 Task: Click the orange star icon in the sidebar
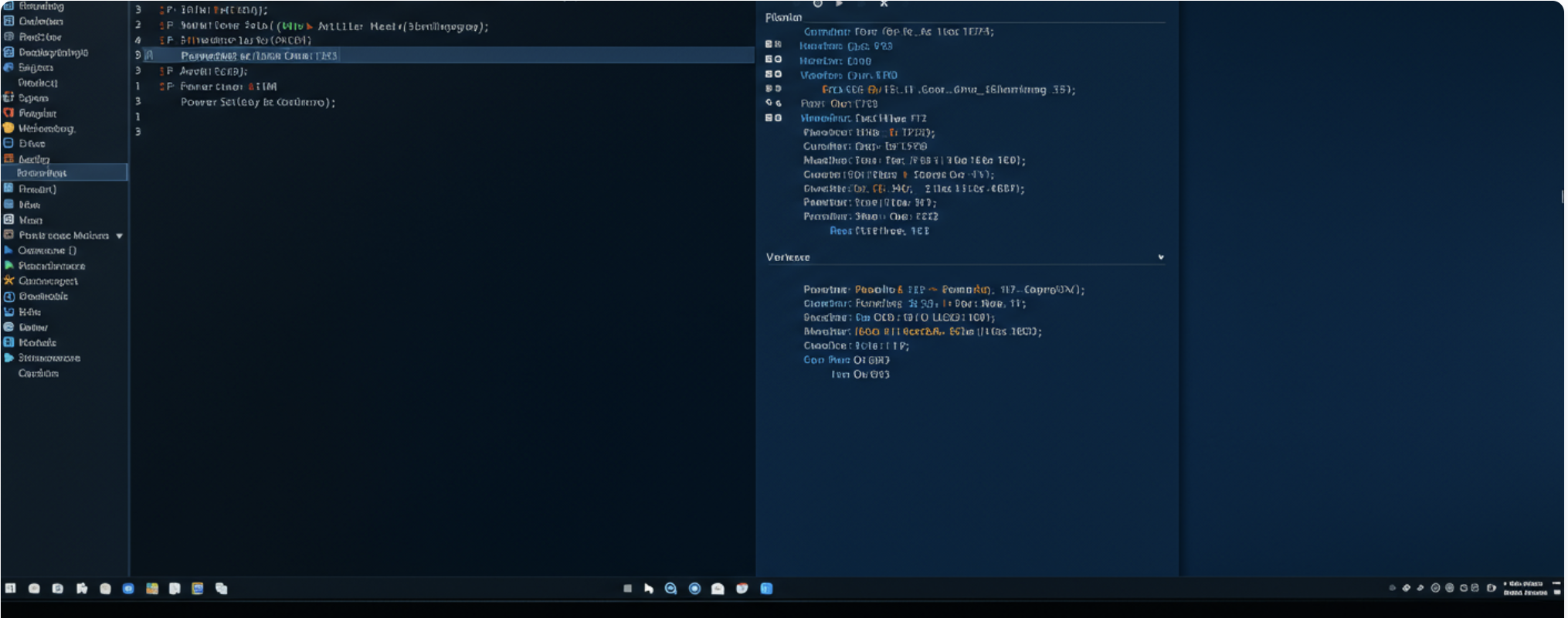pyautogui.click(x=9, y=280)
